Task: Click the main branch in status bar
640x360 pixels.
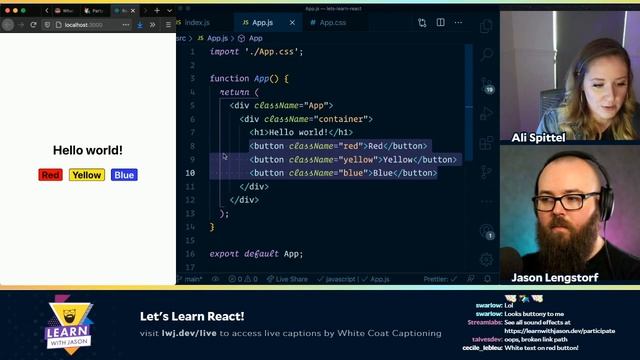Action: 190,279
